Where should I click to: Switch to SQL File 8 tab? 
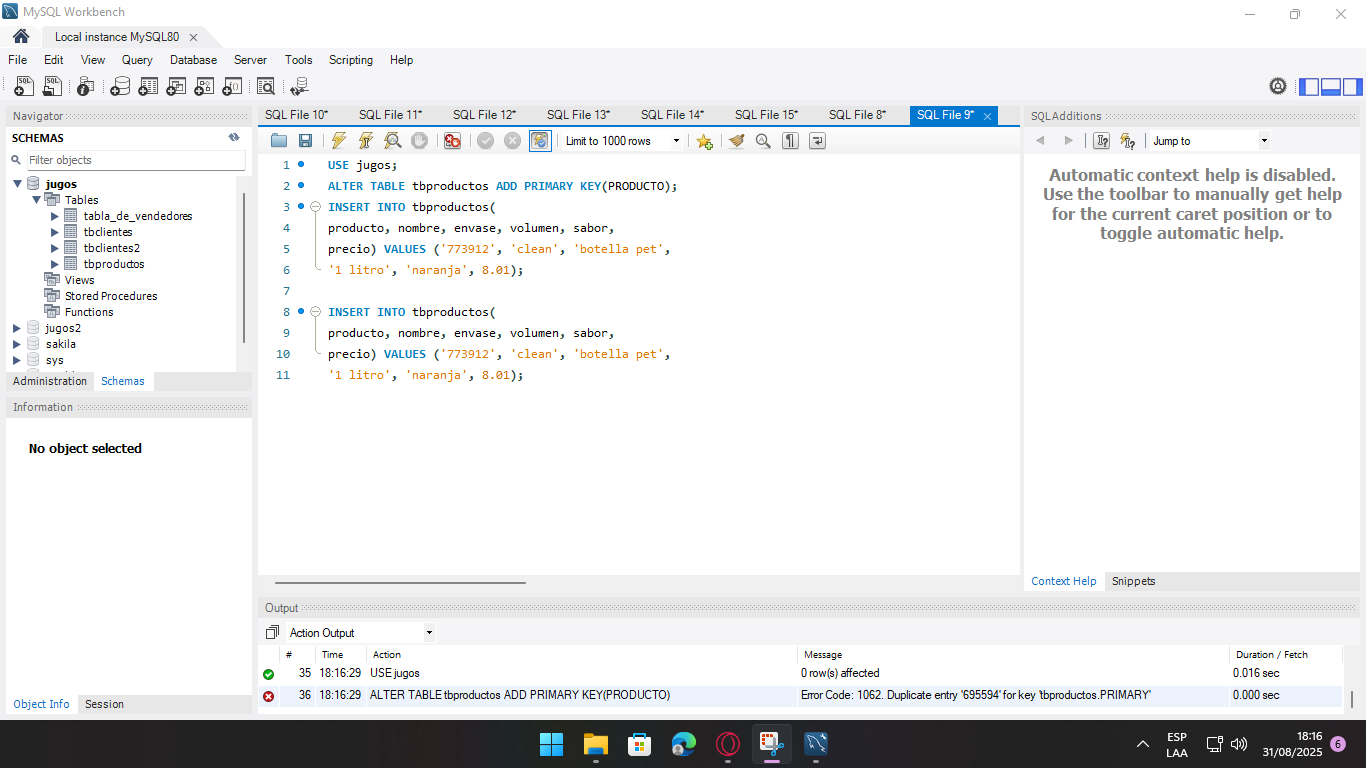(857, 115)
